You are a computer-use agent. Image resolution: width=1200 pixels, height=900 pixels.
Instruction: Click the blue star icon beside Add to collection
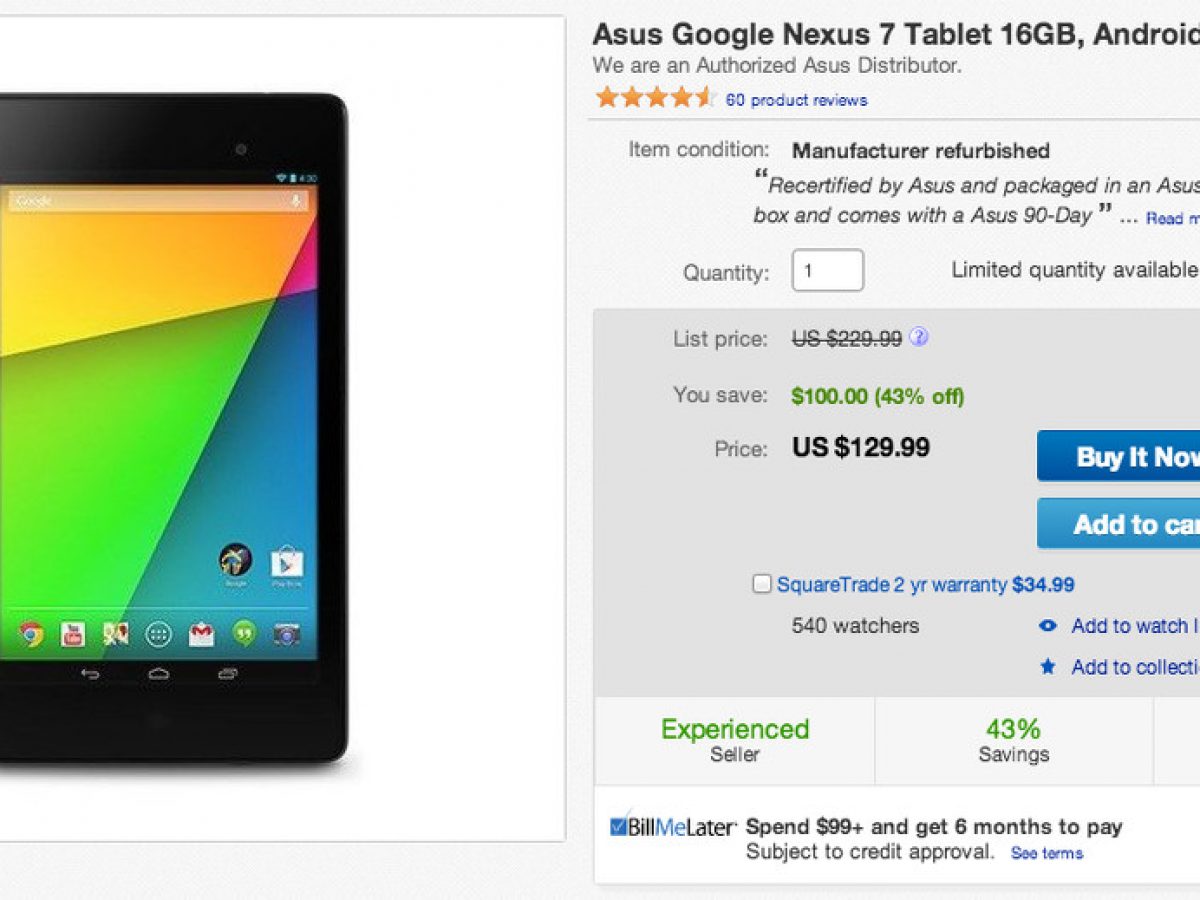[x=1047, y=666]
